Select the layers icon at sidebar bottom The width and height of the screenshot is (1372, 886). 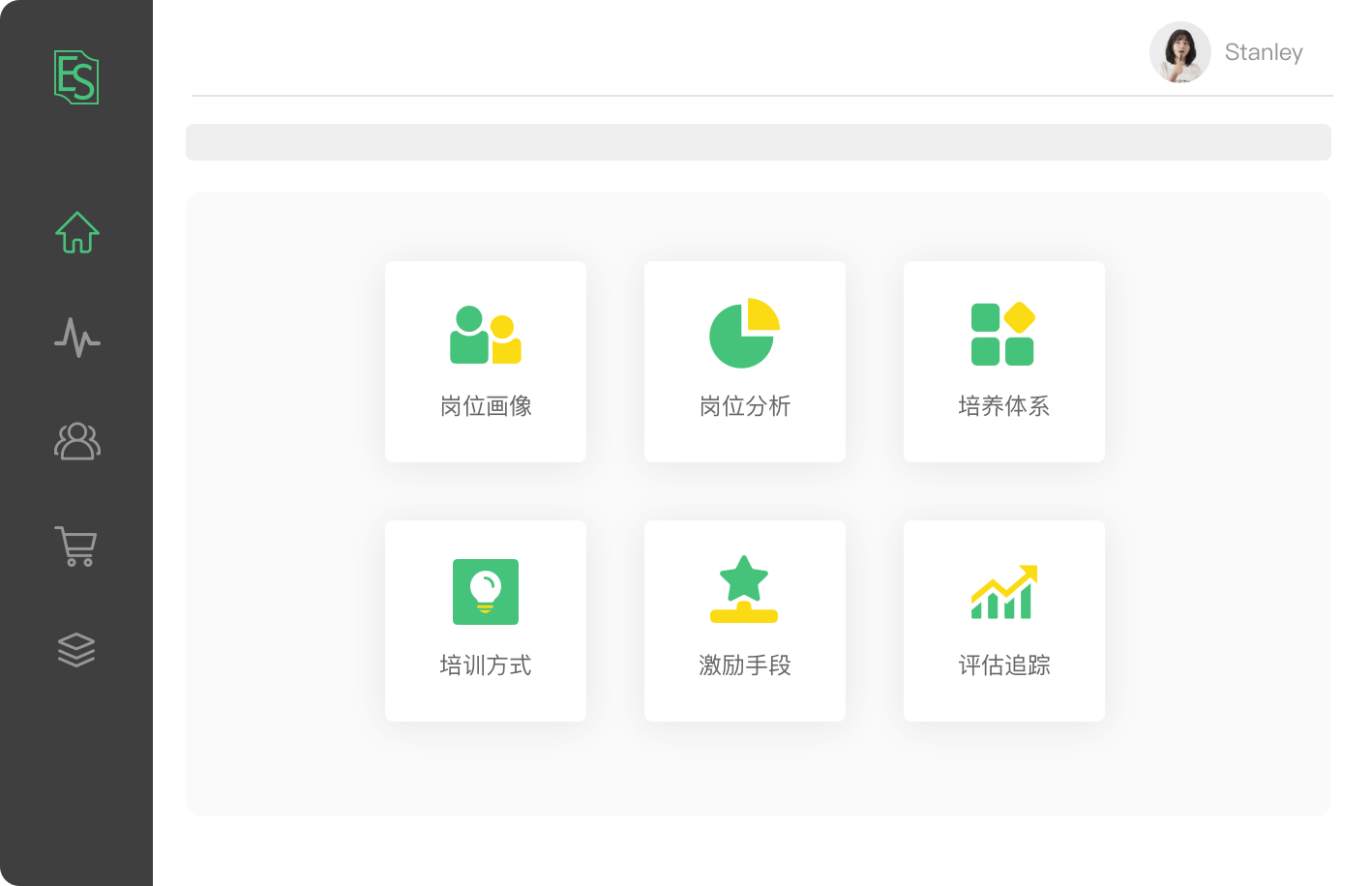pos(76,650)
